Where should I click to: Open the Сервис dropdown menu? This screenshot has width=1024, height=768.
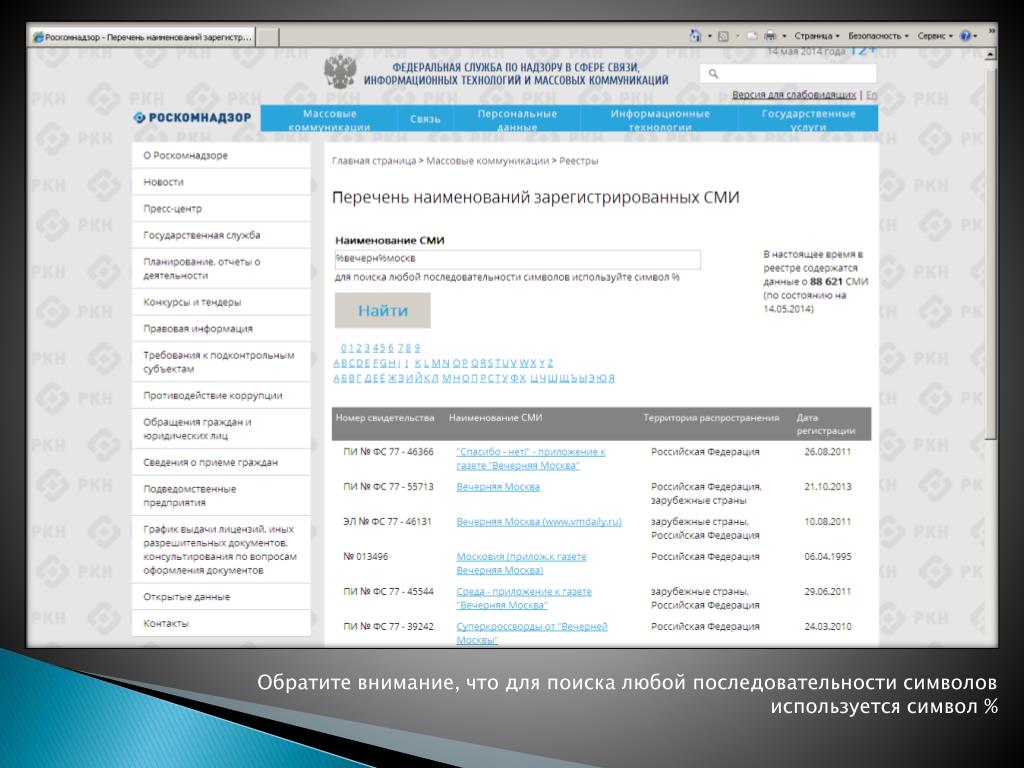935,36
